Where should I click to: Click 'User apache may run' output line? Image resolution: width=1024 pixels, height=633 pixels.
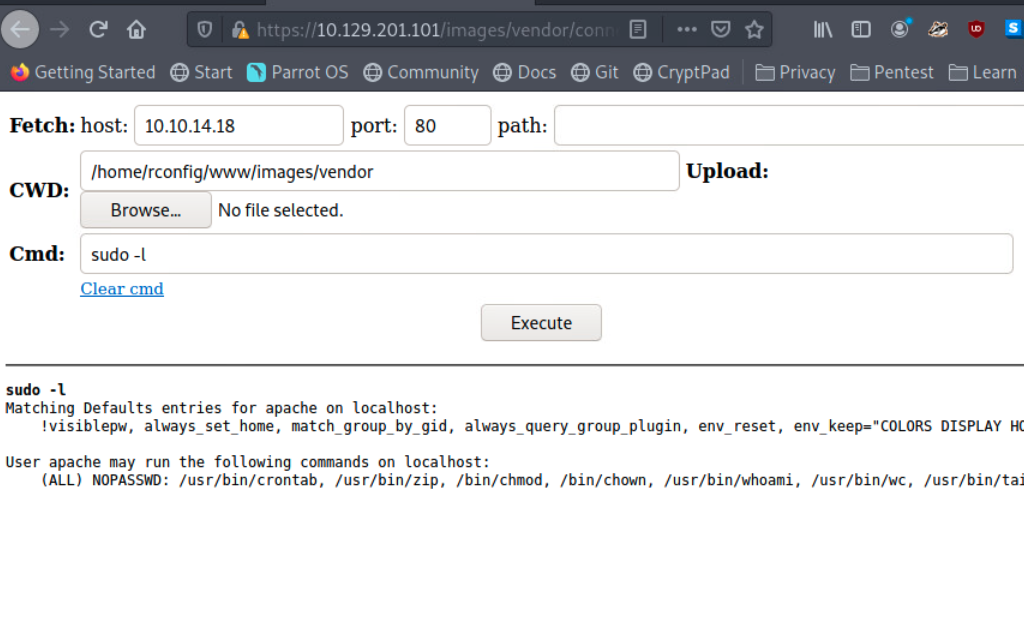click(248, 463)
